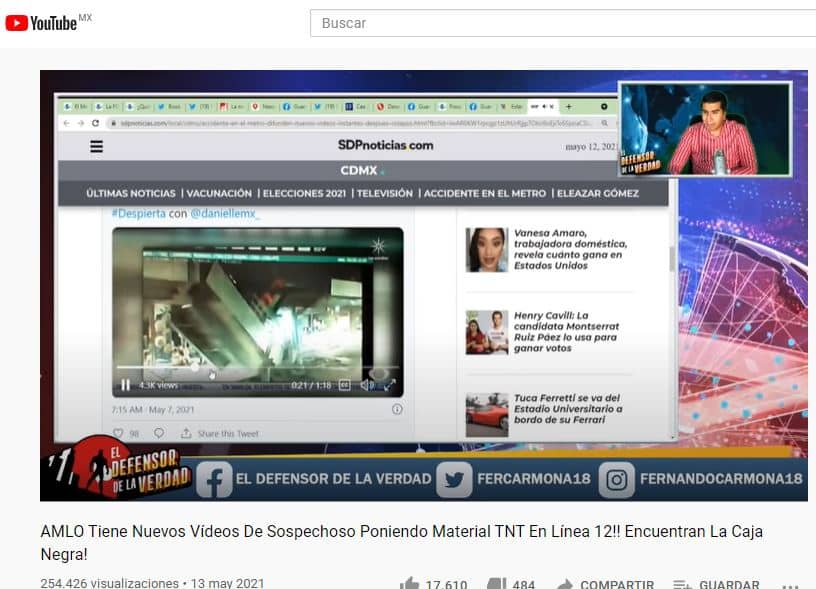The width and height of the screenshot is (816, 589).
Task: Open ACCIDENTE EN EL METRO nav item
Action: 484,194
